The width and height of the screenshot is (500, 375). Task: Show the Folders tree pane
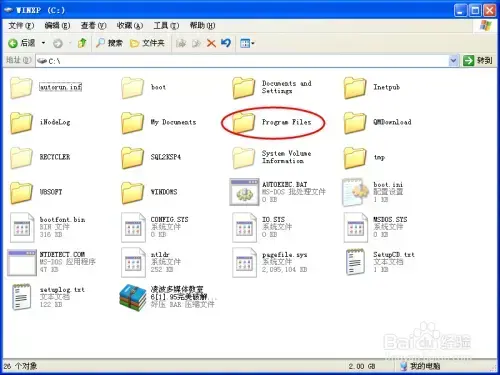pyautogui.click(x=147, y=43)
